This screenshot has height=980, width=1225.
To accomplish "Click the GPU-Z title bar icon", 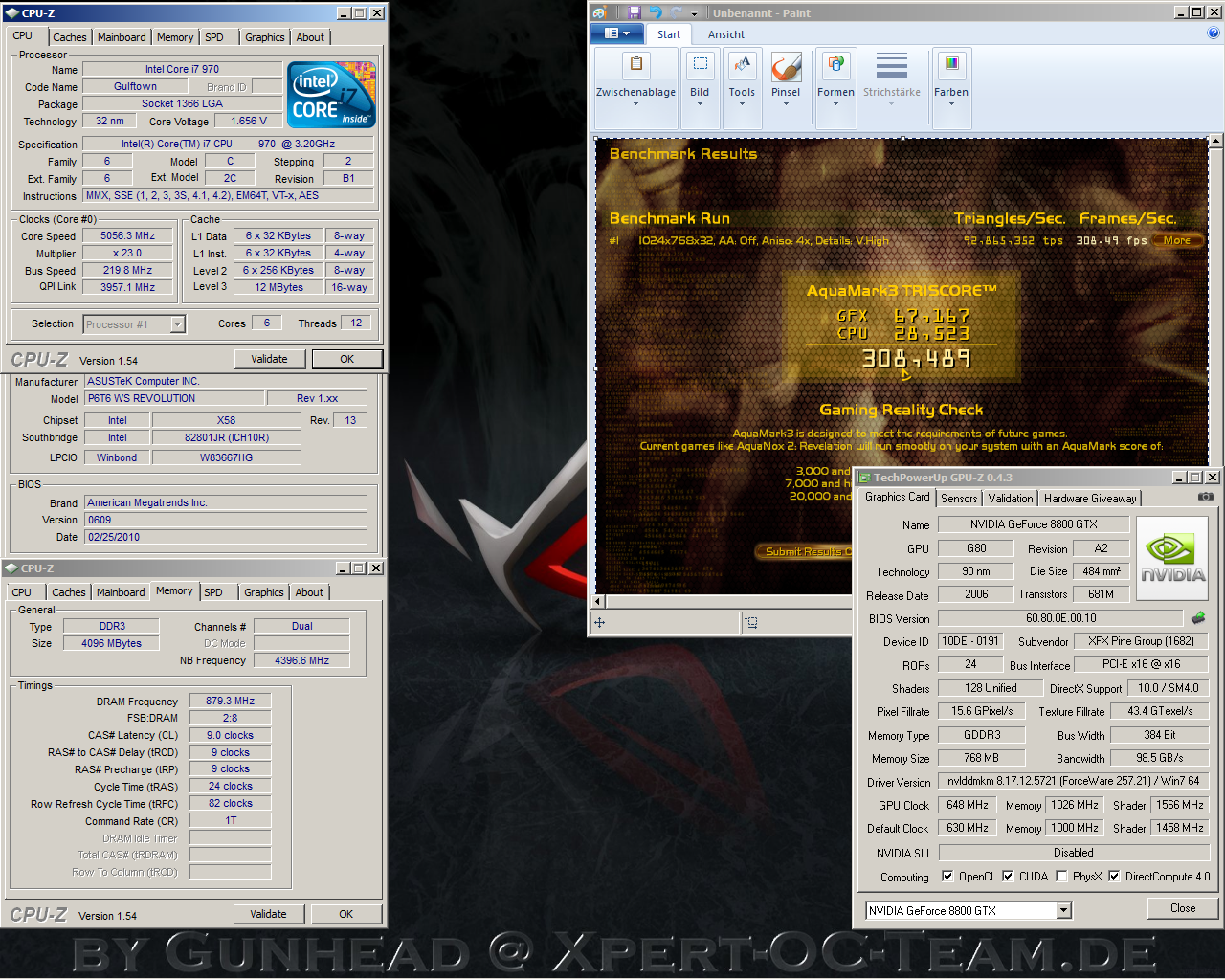I will [x=864, y=477].
